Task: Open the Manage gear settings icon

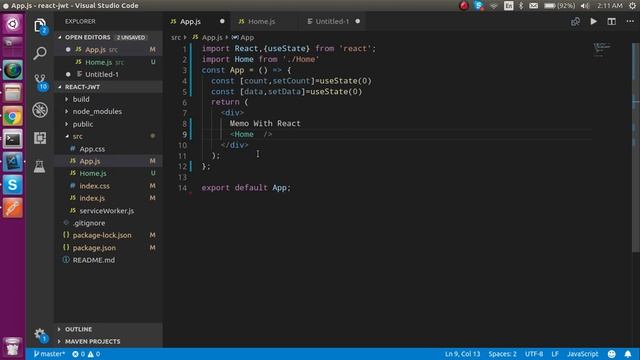Action: pyautogui.click(x=40, y=335)
